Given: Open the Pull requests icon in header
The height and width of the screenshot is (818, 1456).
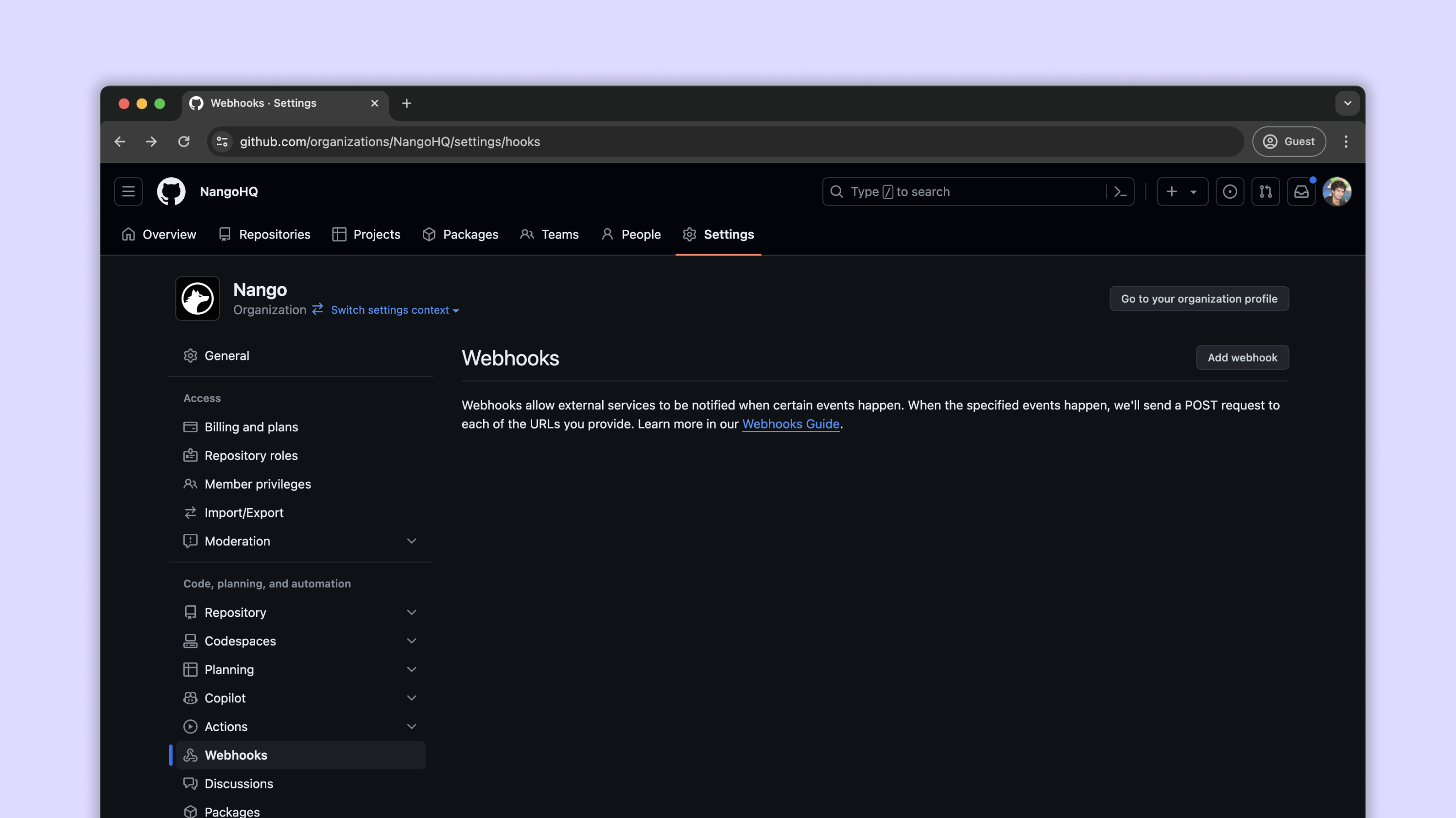Looking at the screenshot, I should [x=1265, y=191].
